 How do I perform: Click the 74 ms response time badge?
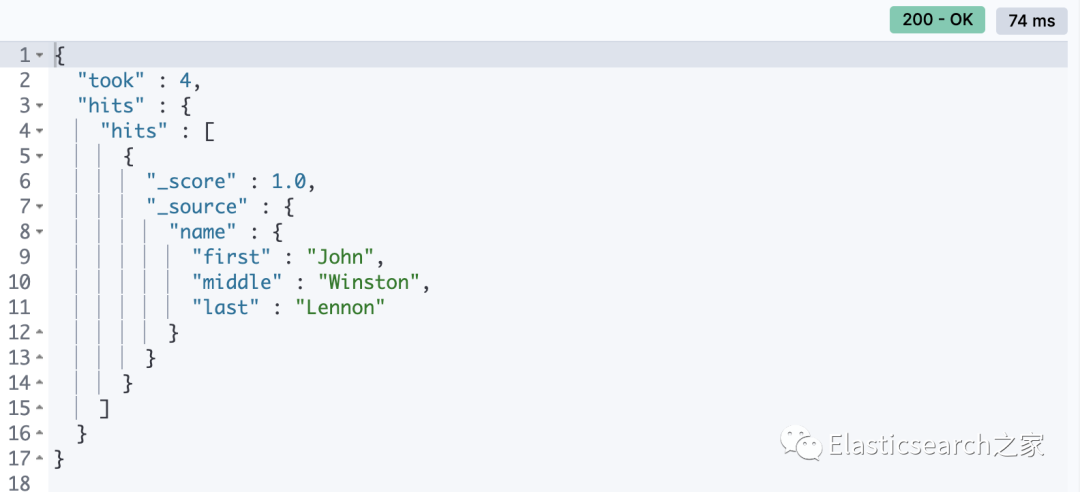[1031, 21]
